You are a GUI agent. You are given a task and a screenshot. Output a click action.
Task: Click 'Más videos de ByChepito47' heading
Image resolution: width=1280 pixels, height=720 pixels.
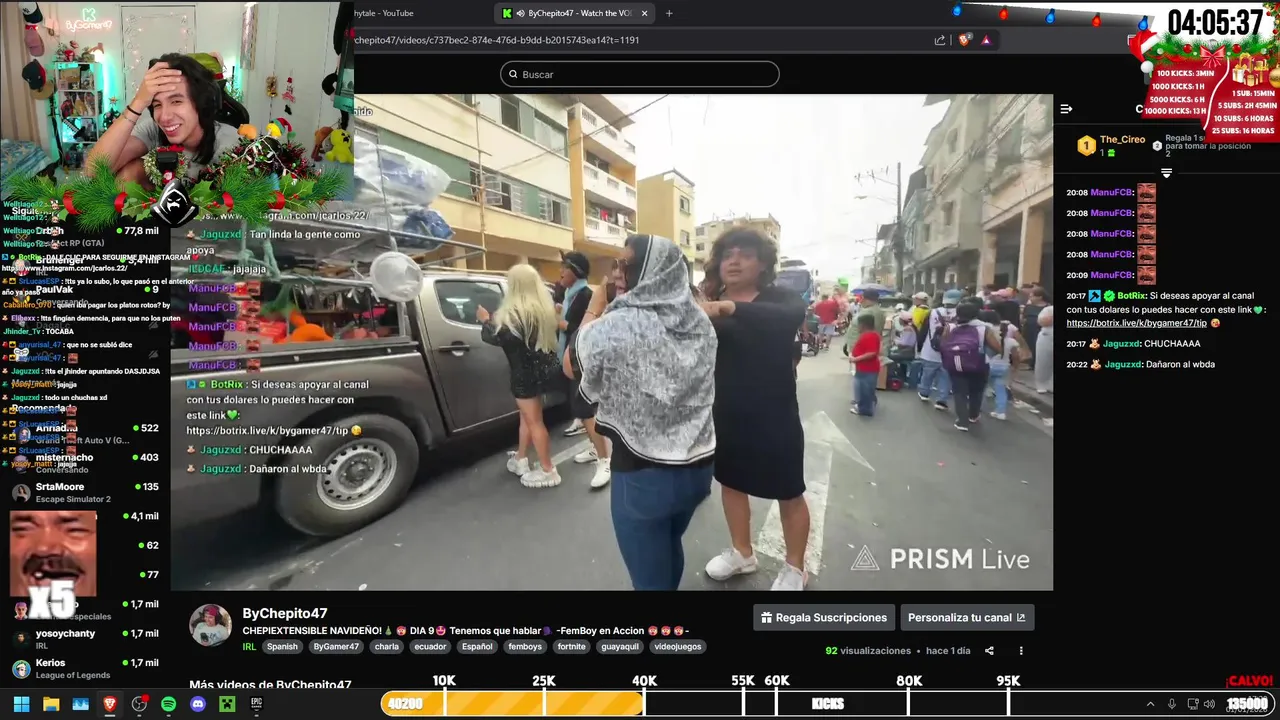click(x=270, y=685)
